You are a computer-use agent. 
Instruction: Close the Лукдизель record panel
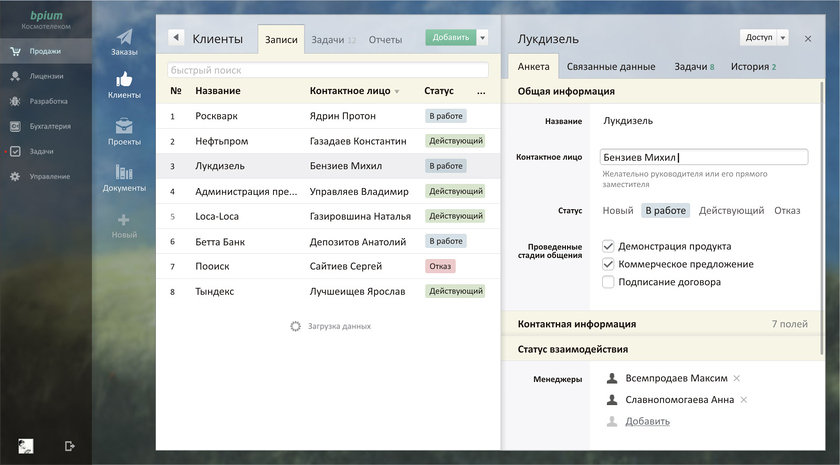pos(808,38)
